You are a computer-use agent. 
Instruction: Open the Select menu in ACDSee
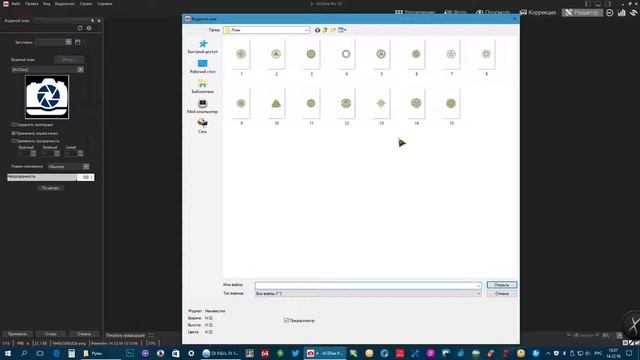click(64, 4)
